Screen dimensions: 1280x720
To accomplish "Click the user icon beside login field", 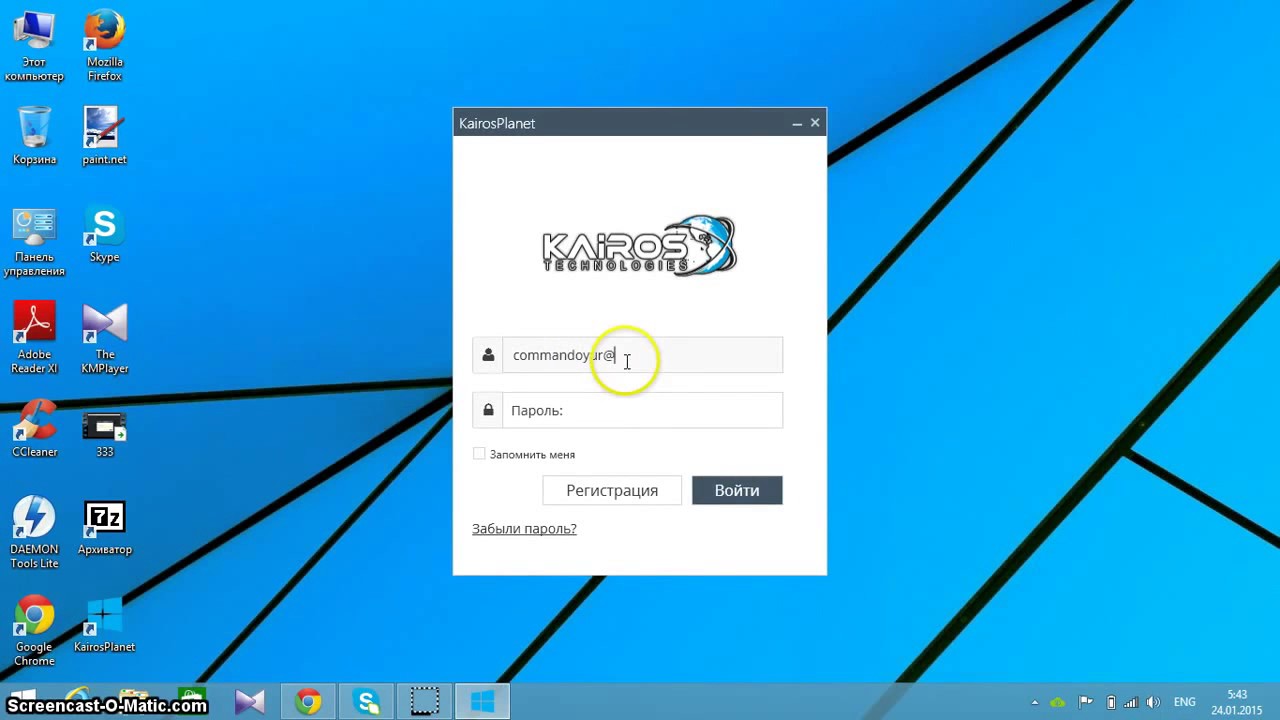I will point(488,355).
